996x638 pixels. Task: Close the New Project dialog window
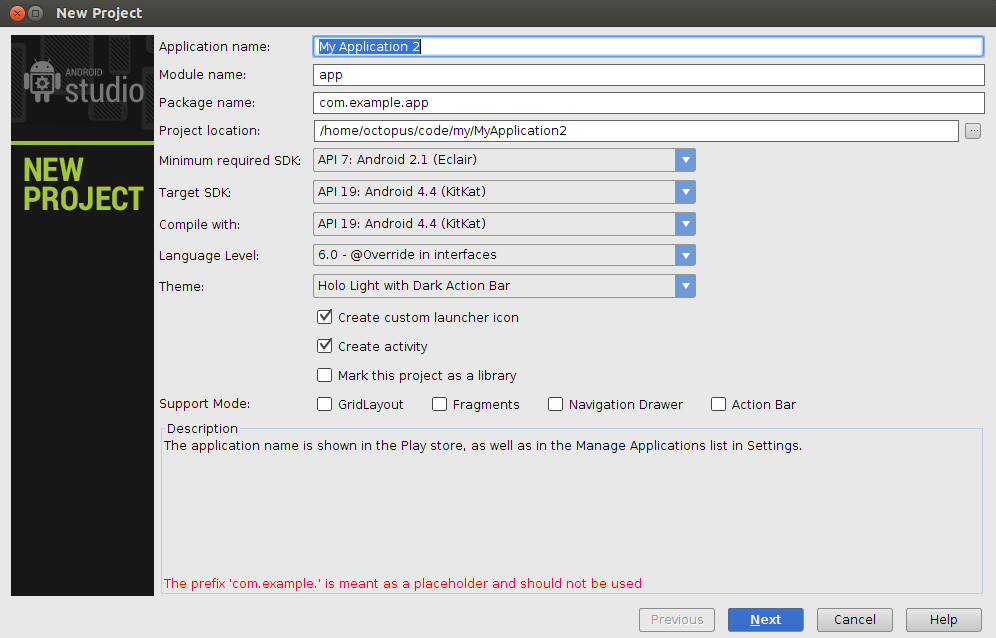[x=18, y=13]
